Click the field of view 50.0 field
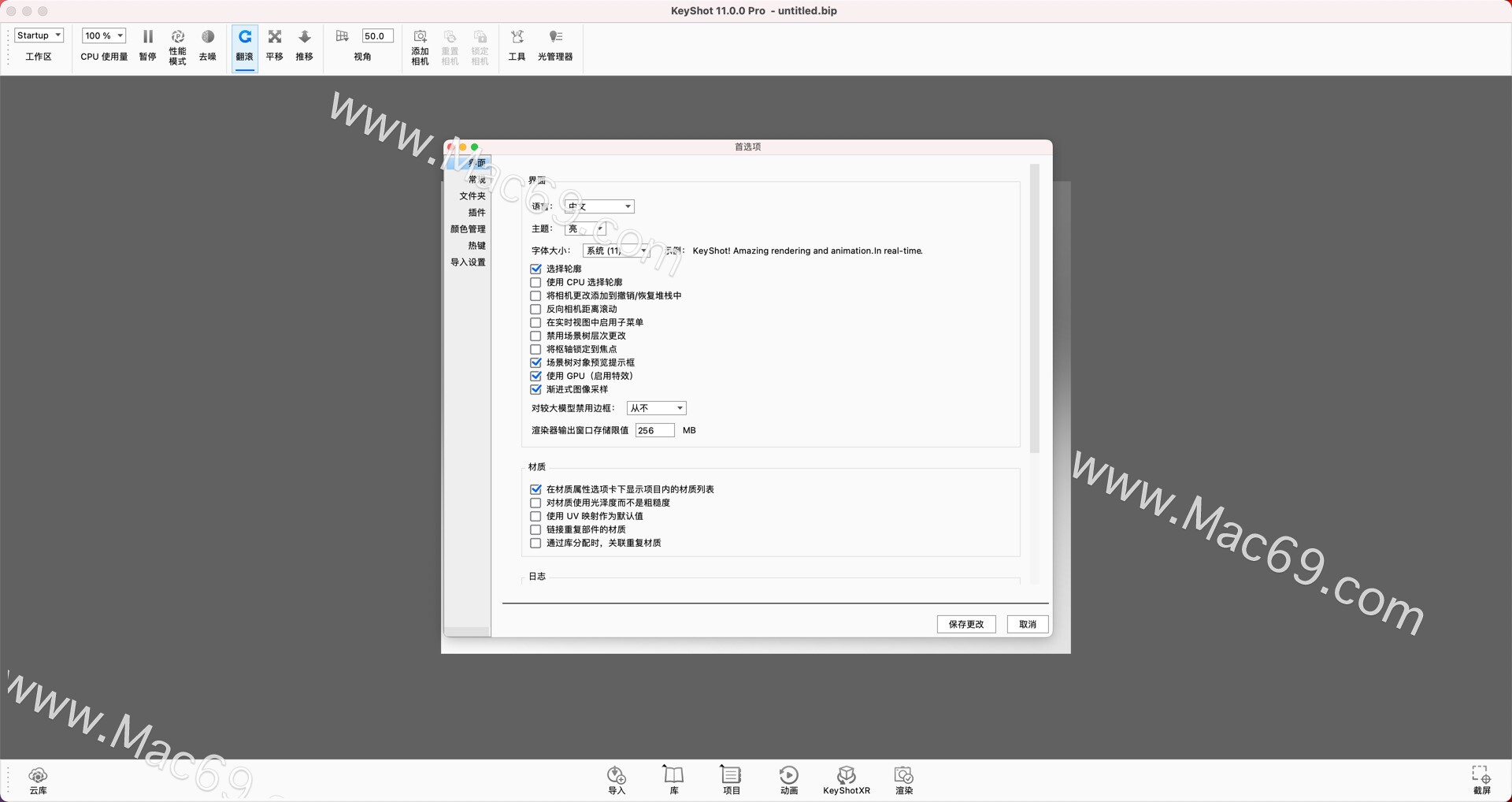The image size is (1512, 802). [x=378, y=35]
